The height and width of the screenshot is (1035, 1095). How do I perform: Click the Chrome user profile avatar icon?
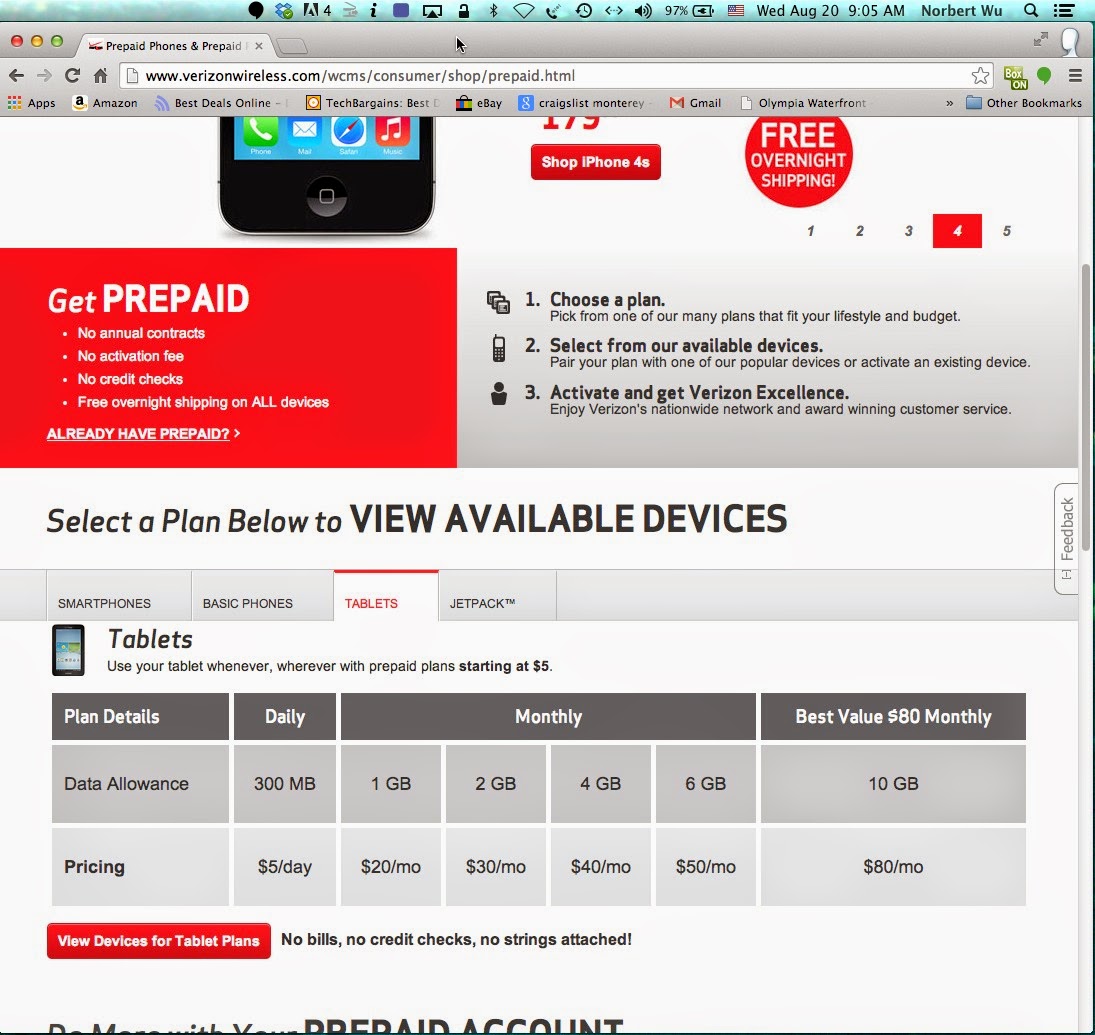[x=1070, y=42]
